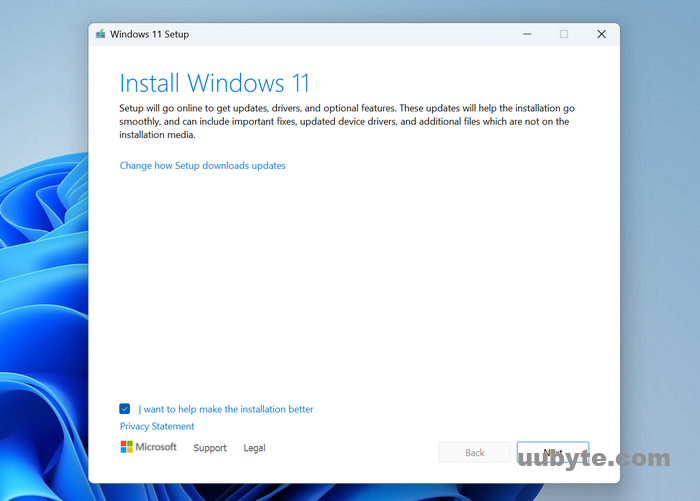Screen dimensions: 700x501
Task: Minimize the Windows 11 Setup window
Action: tap(527, 34)
